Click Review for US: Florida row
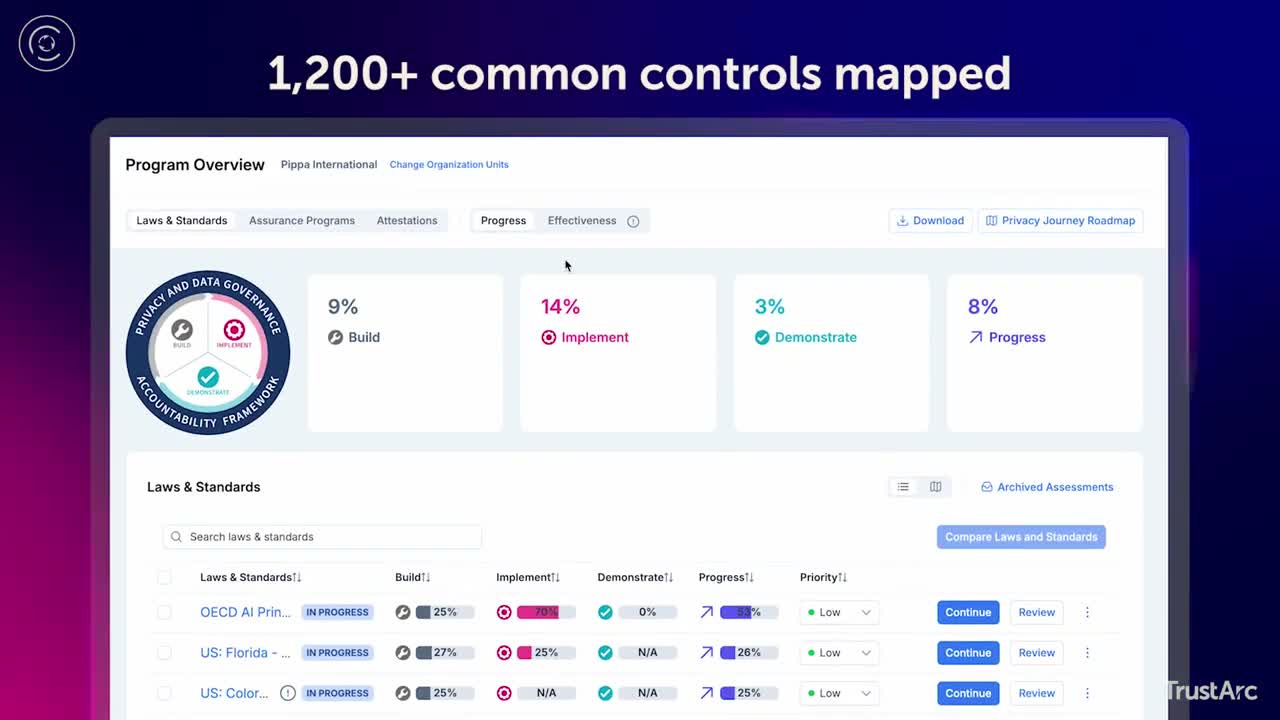The width and height of the screenshot is (1280, 720). click(x=1036, y=653)
